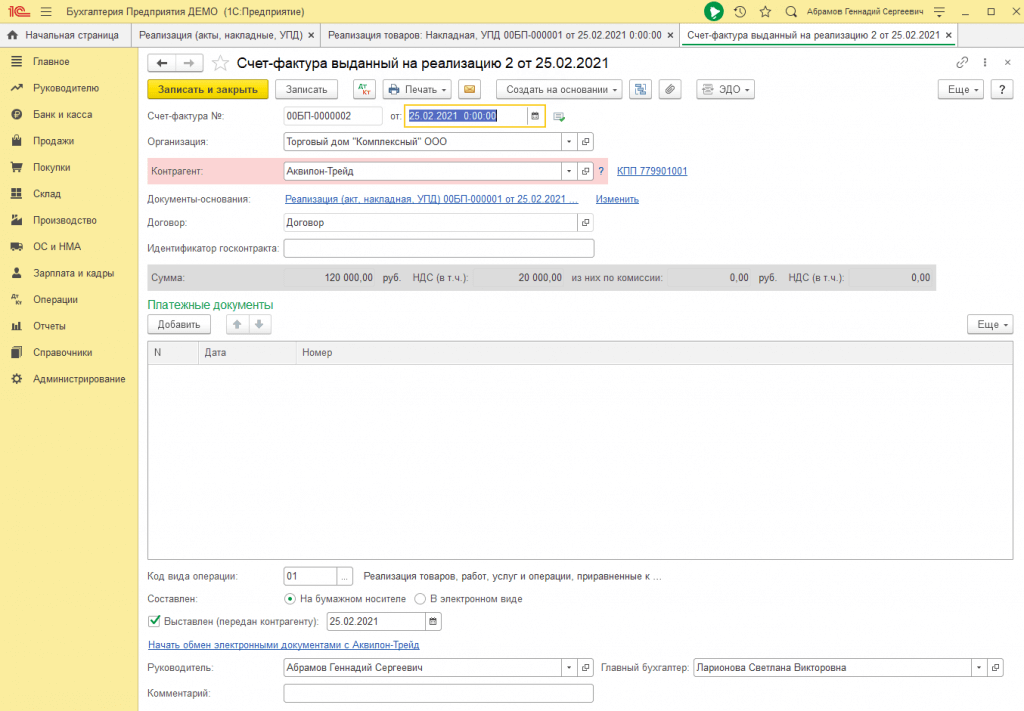Expand Контрагент dropdown list

point(569,171)
